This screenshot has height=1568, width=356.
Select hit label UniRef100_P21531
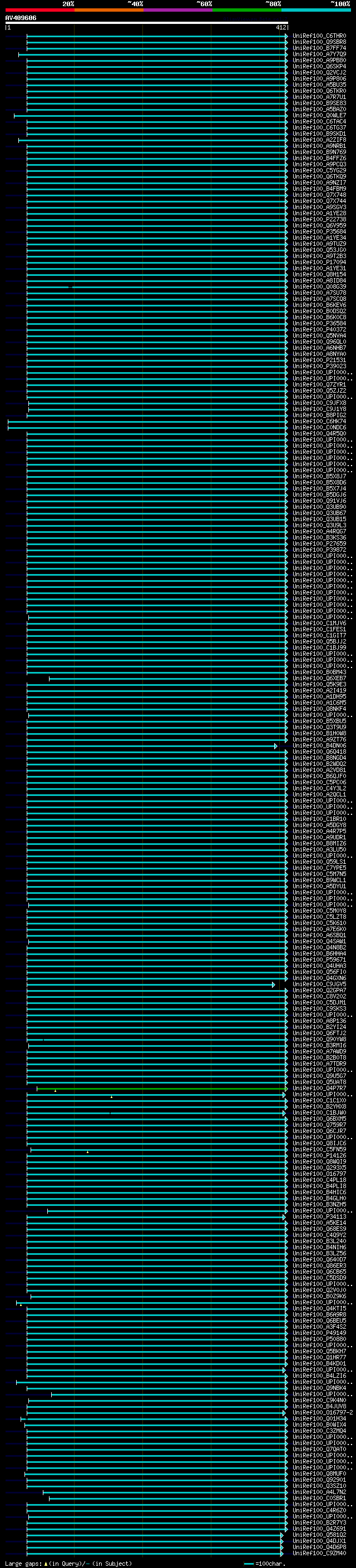[x=319, y=360]
